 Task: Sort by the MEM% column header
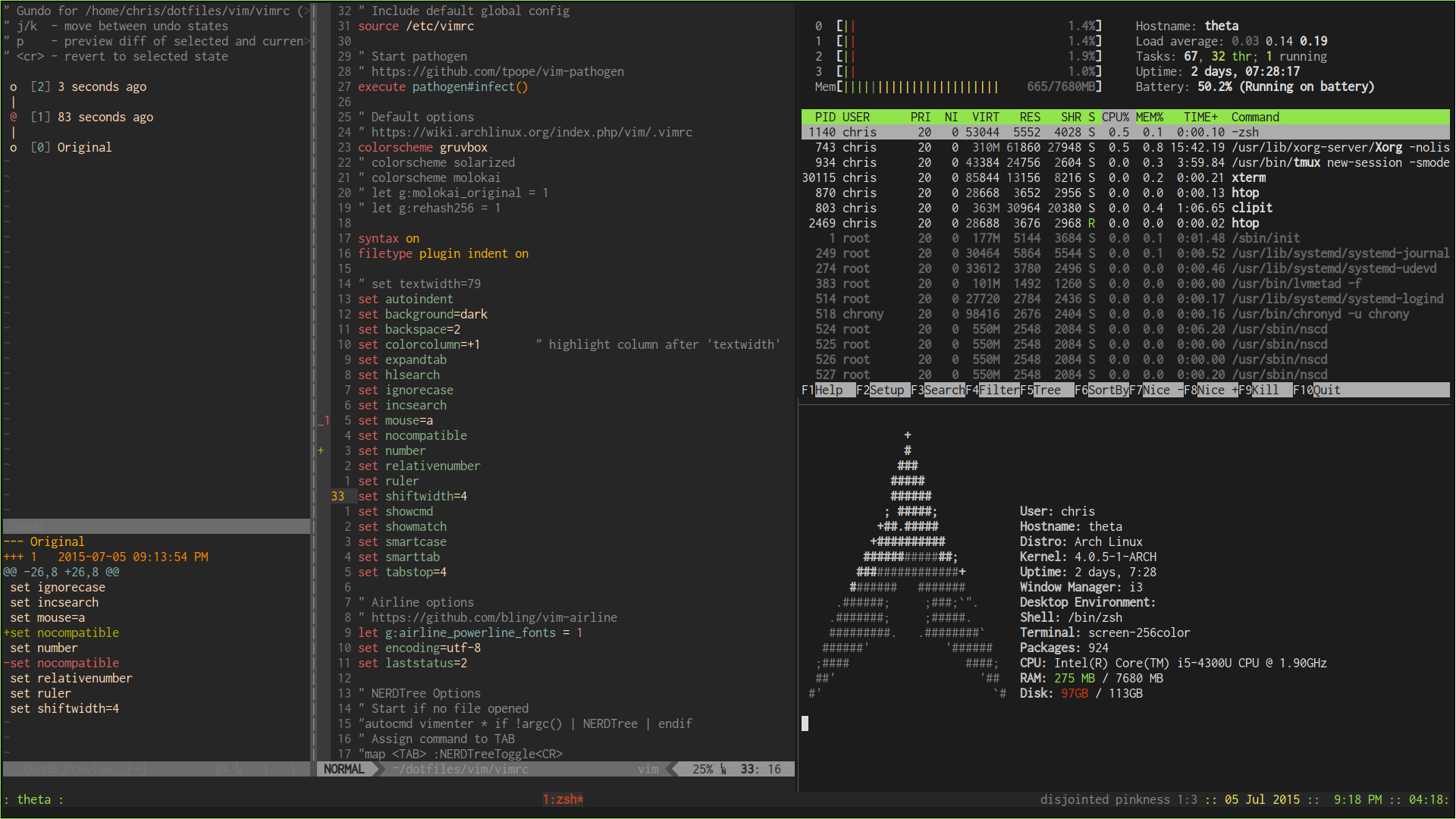point(1149,117)
